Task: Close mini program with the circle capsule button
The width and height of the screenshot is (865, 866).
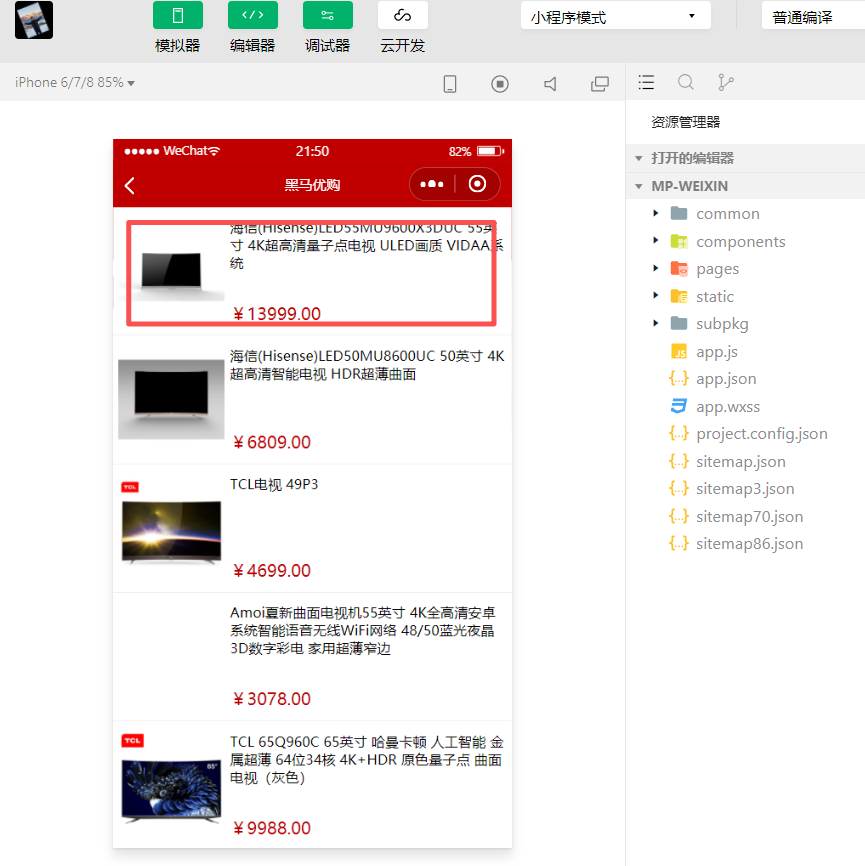Action: (477, 184)
